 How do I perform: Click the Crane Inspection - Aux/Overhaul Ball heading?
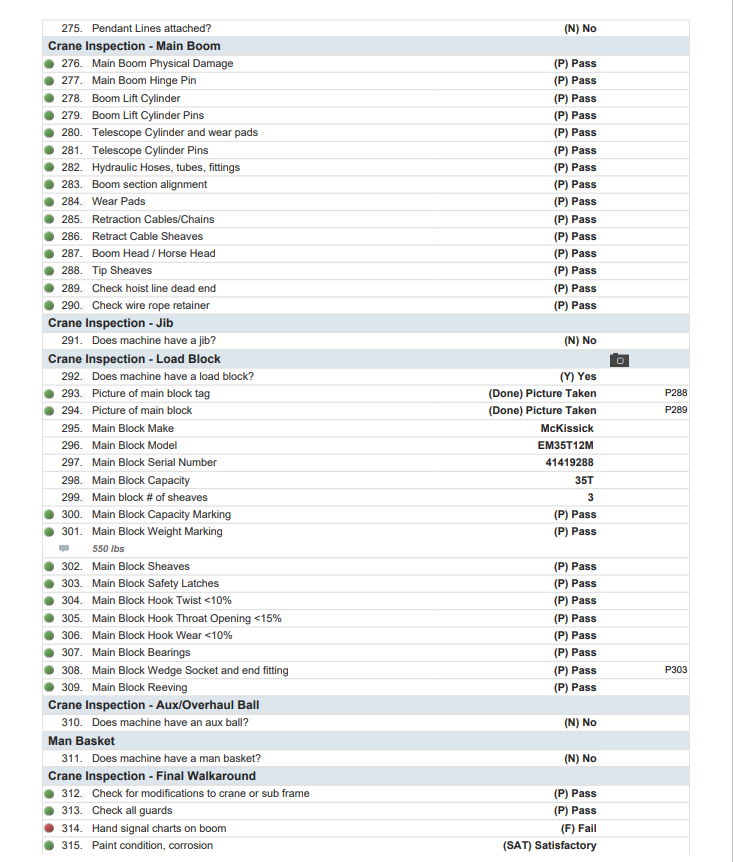point(153,705)
